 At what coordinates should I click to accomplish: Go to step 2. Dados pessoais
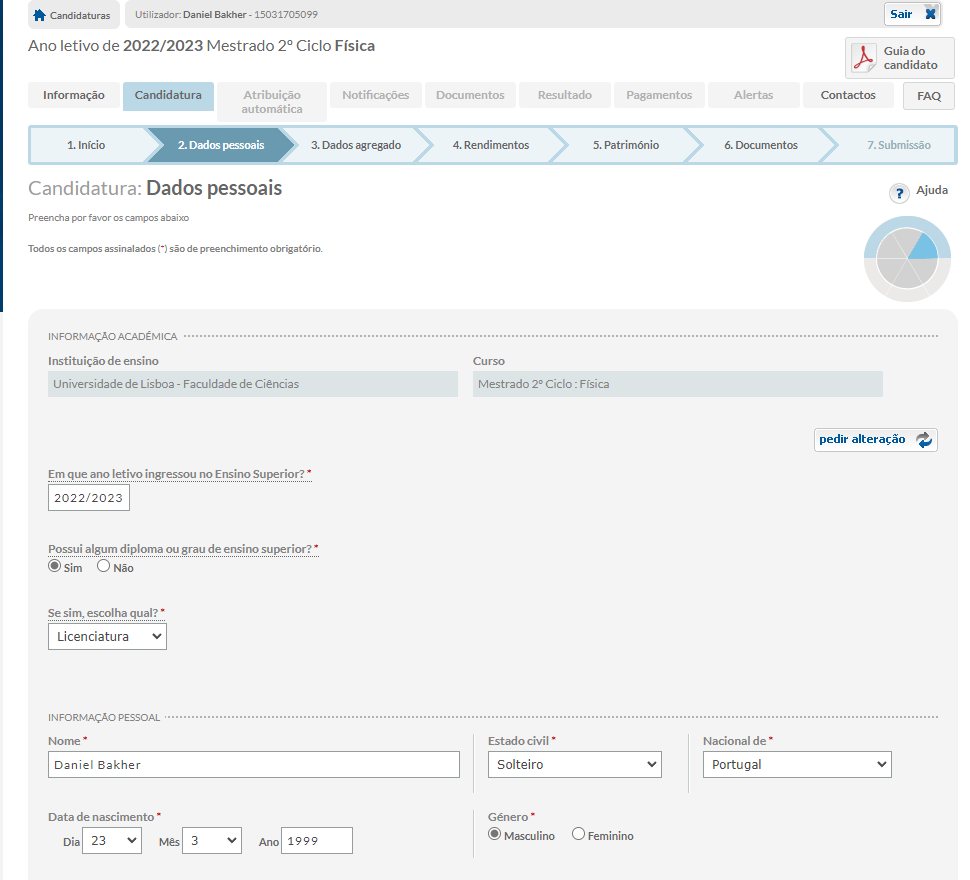221,145
